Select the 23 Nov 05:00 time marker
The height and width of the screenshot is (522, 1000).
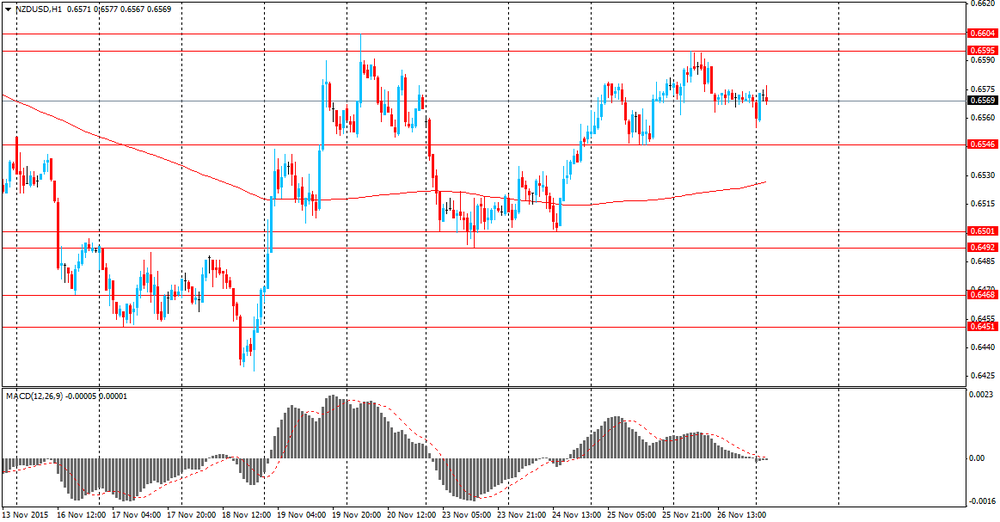pos(467,514)
